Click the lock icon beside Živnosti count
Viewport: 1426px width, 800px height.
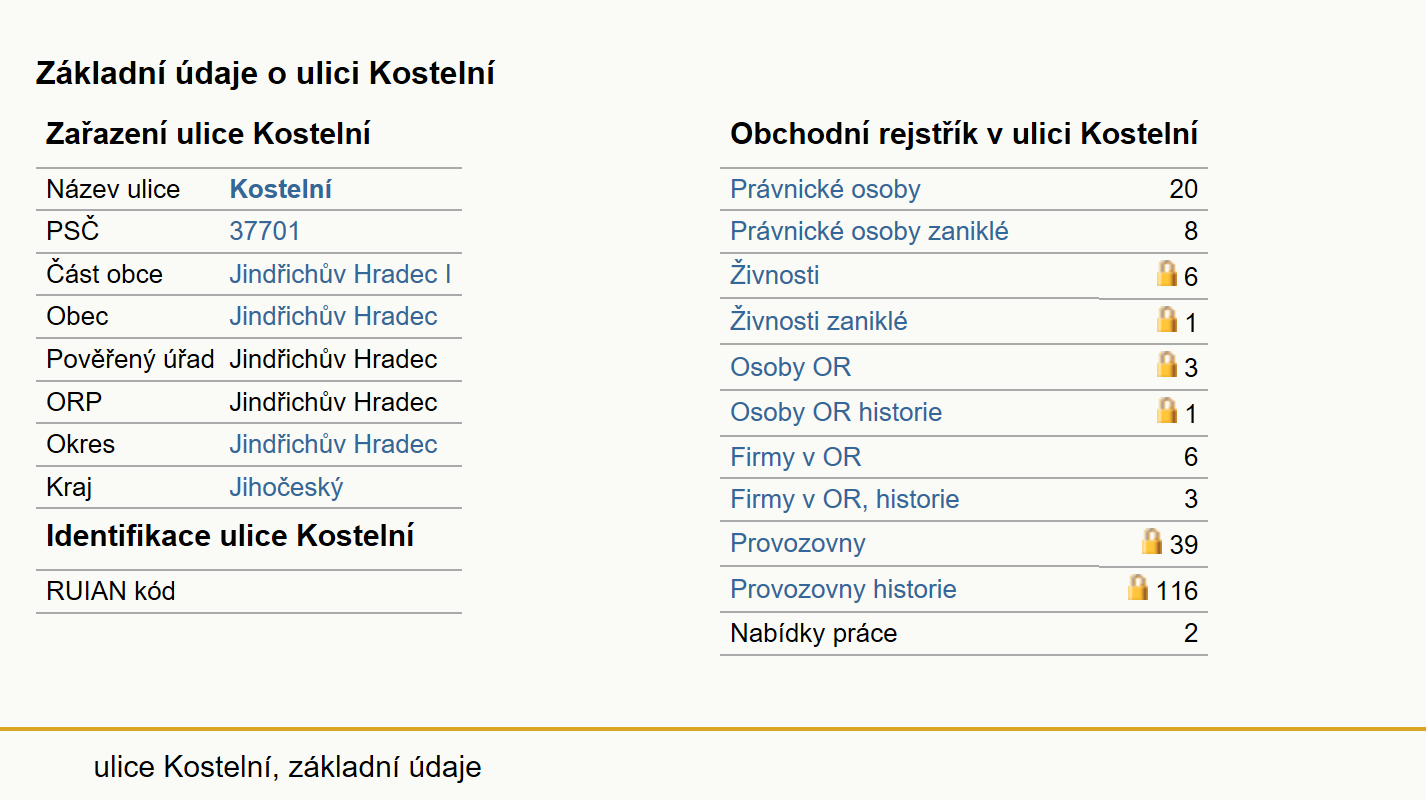pos(1166,273)
